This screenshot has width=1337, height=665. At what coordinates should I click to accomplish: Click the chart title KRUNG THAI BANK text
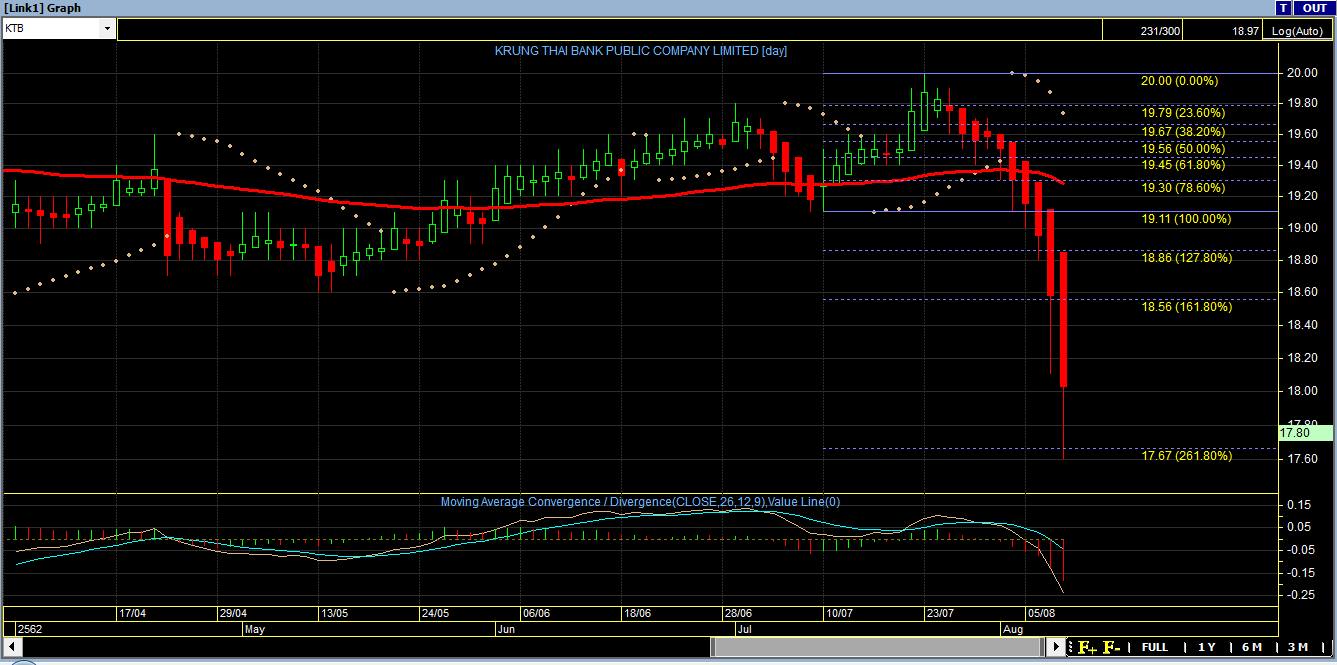pyautogui.click(x=641, y=51)
